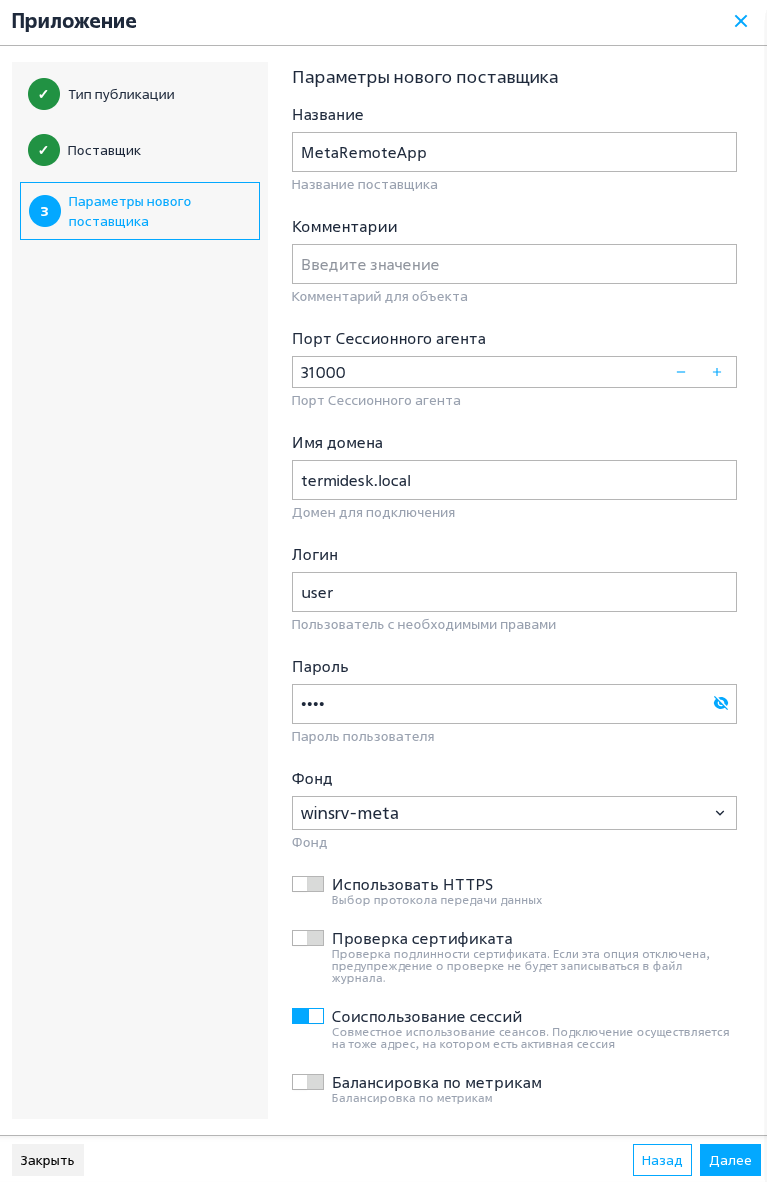Image resolution: width=767 pixels, height=1182 pixels.
Task: Click the Назад button
Action: click(662, 1160)
